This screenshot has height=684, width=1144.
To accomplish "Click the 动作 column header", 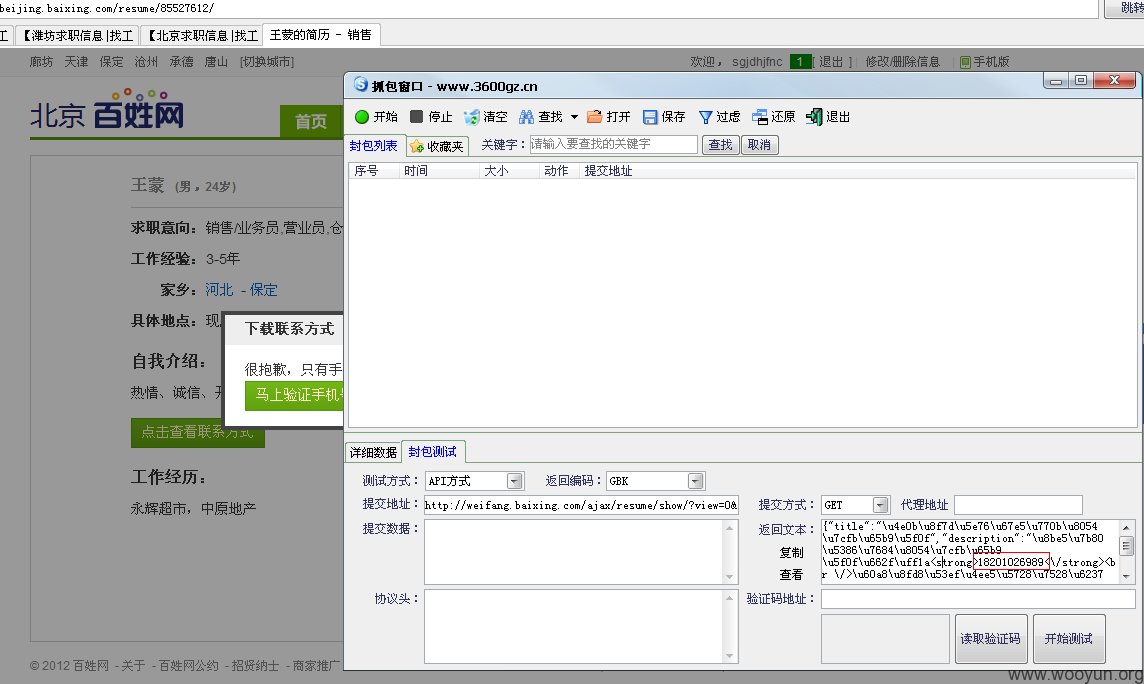I will click(x=556, y=171).
